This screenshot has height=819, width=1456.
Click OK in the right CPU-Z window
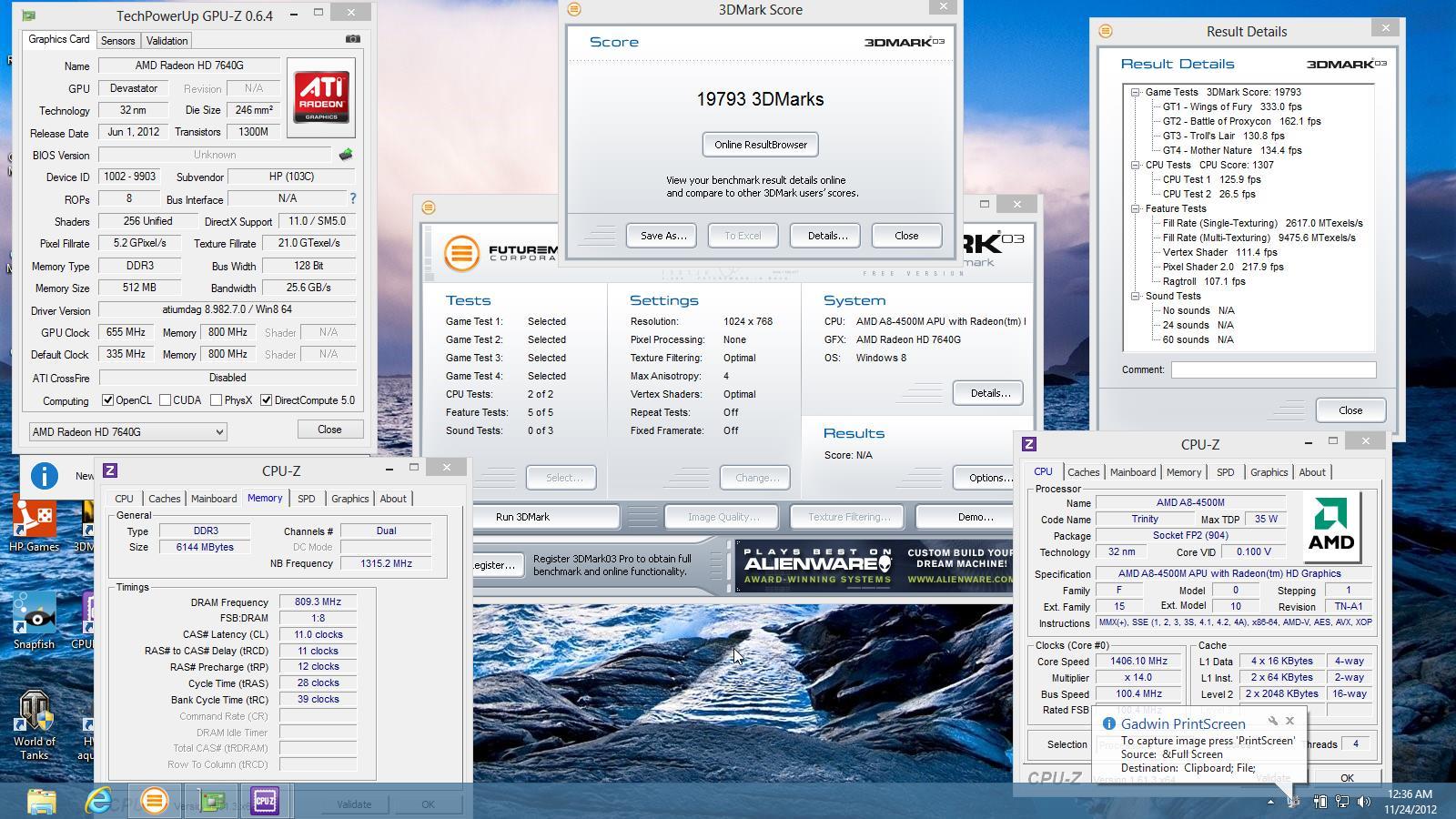pos(1346,778)
